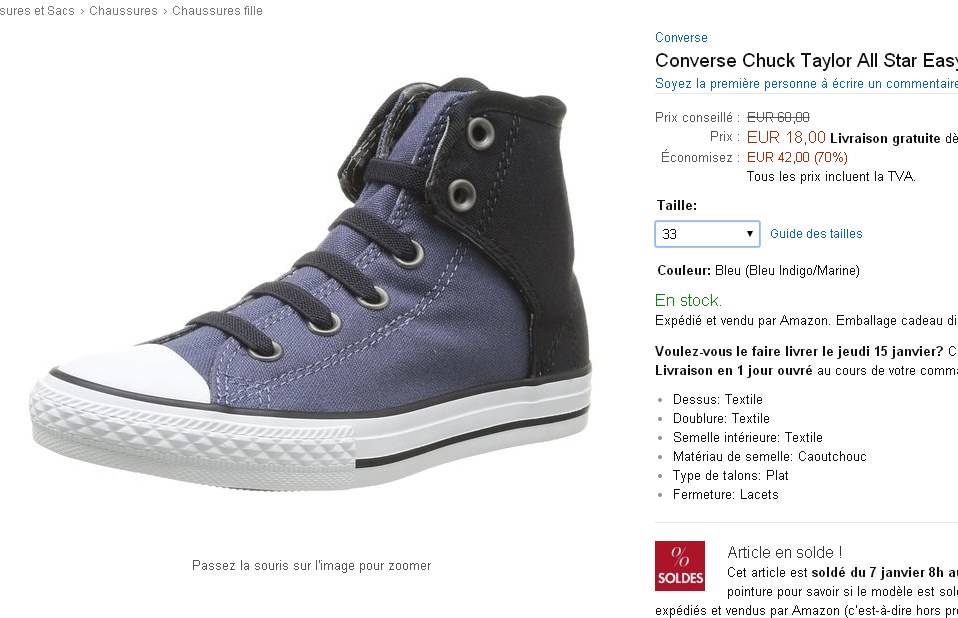
Task: Go to the Chaussures breadcrumb category
Action: click(123, 11)
